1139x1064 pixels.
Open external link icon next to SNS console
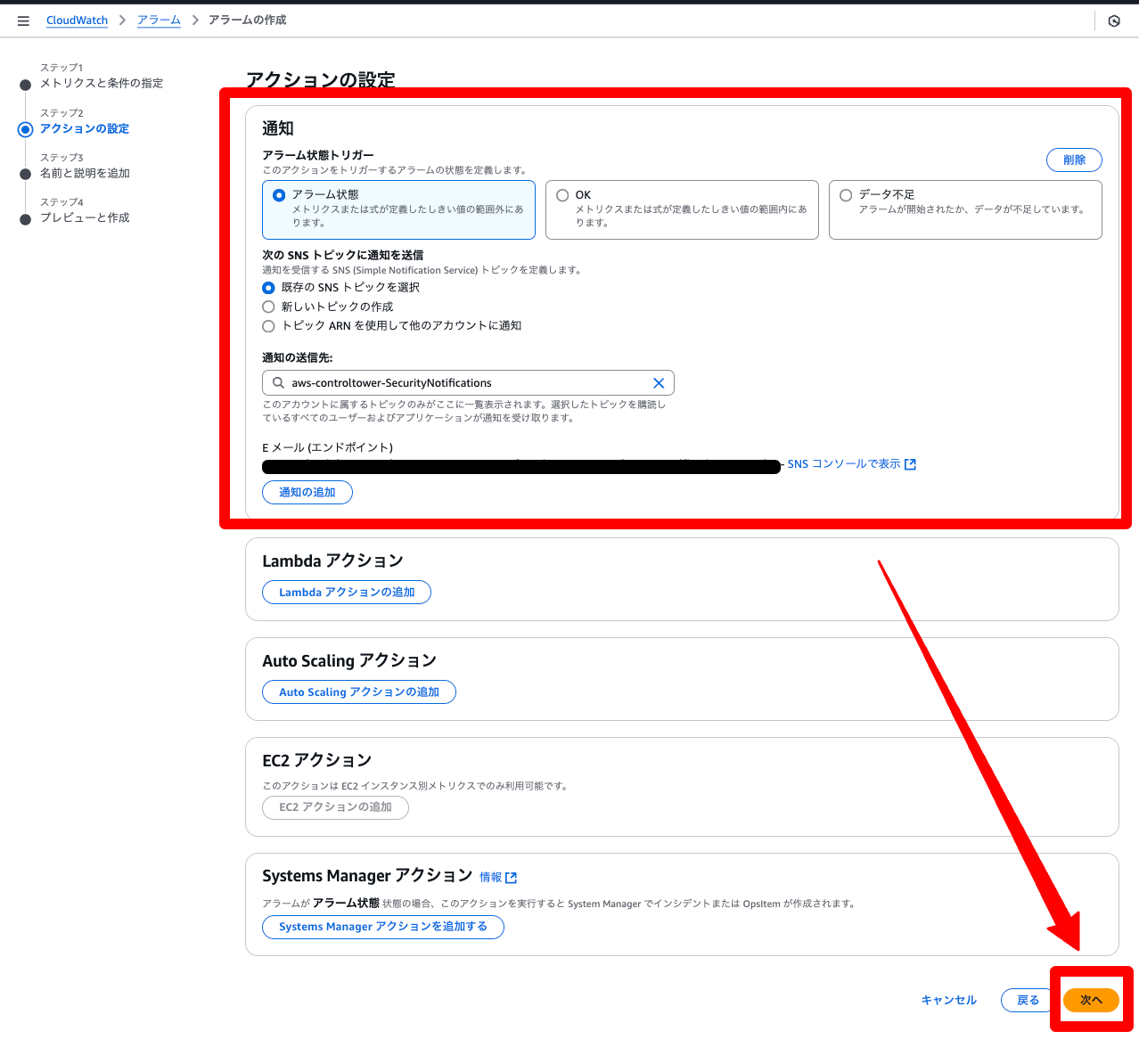click(910, 464)
